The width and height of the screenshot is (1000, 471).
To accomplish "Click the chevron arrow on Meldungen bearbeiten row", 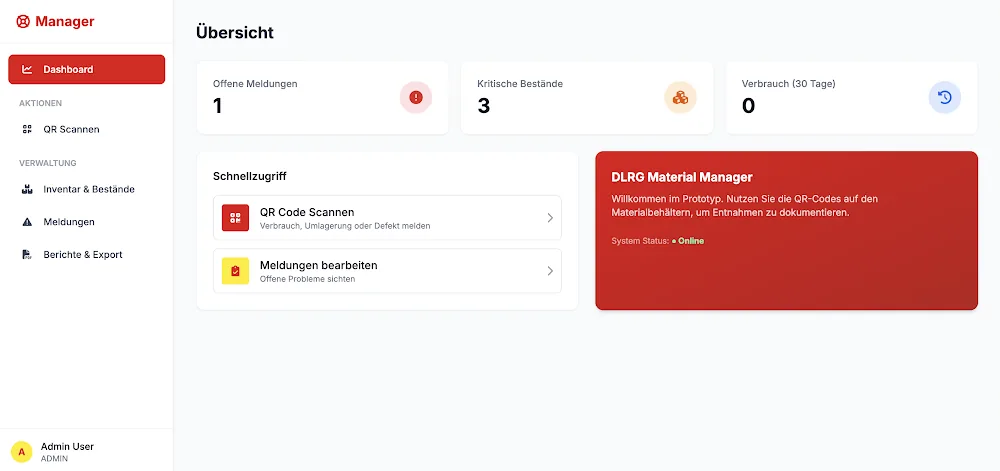I will (550, 271).
